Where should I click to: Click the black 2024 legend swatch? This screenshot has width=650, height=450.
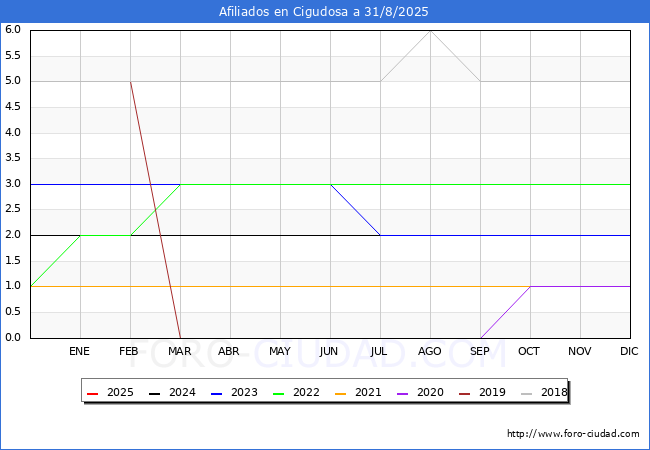pyautogui.click(x=154, y=393)
